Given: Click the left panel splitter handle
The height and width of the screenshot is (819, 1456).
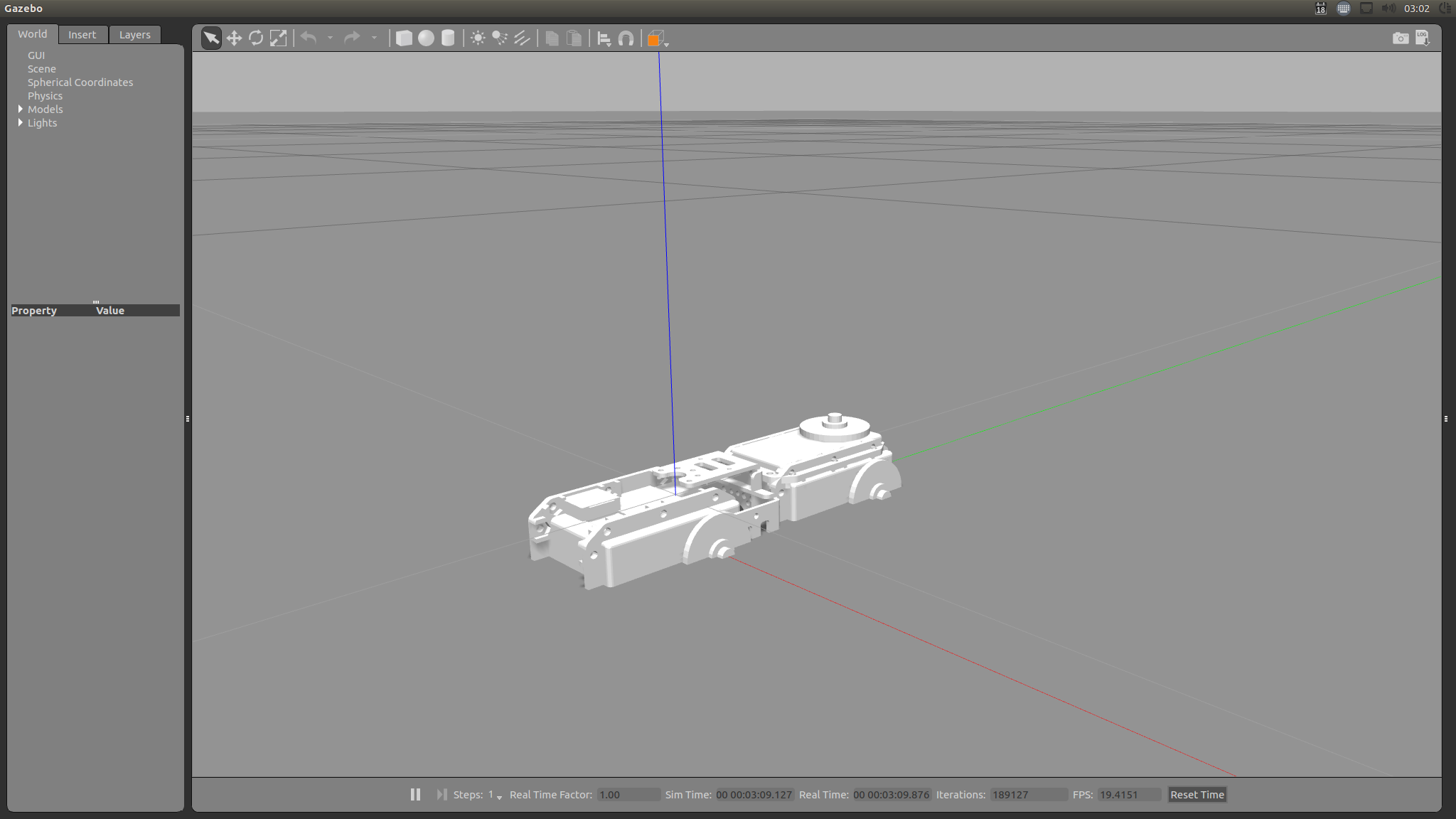Looking at the screenshot, I should [188, 419].
